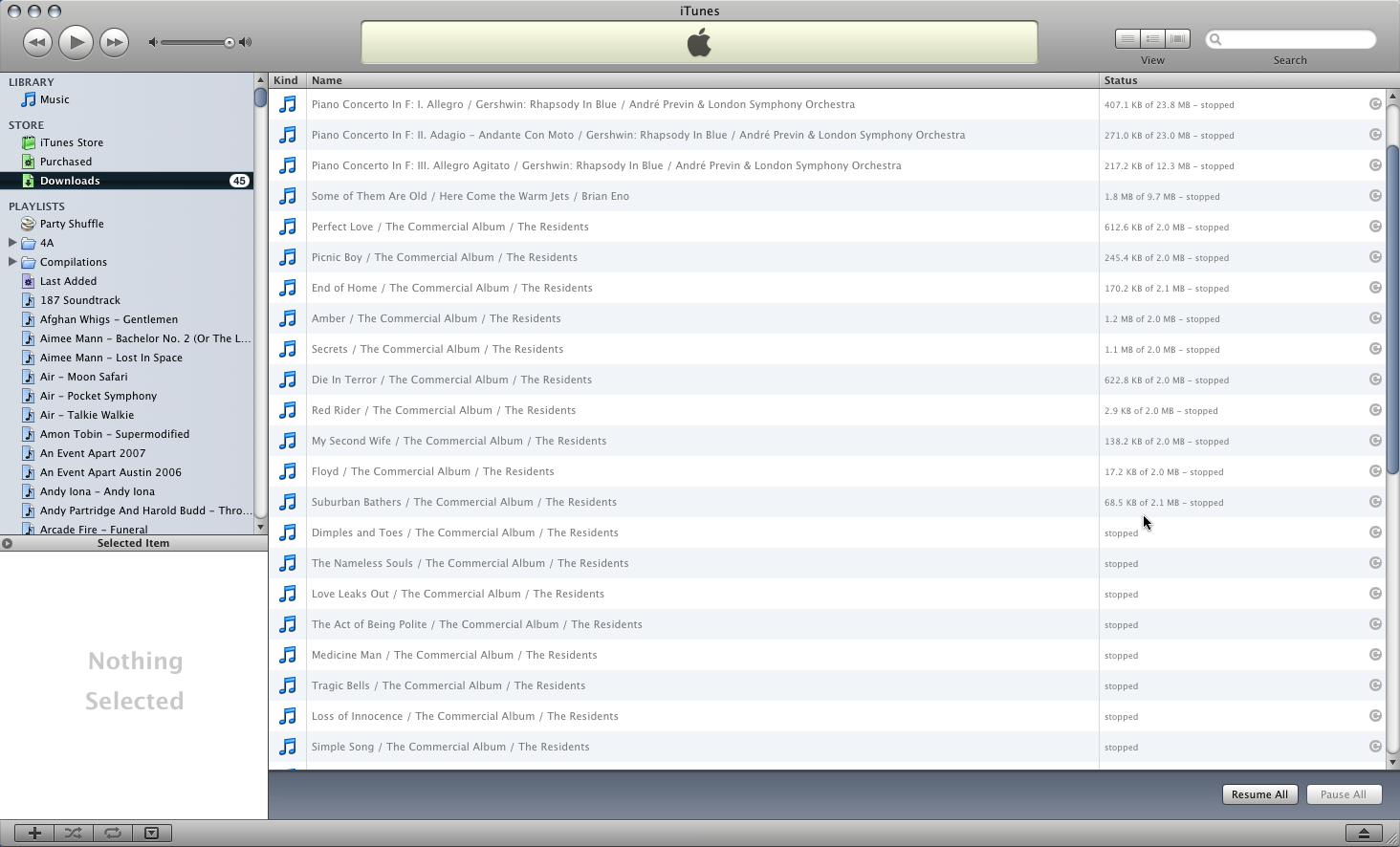Image resolution: width=1400 pixels, height=847 pixels.
Task: Click the Play button
Action: point(76,42)
